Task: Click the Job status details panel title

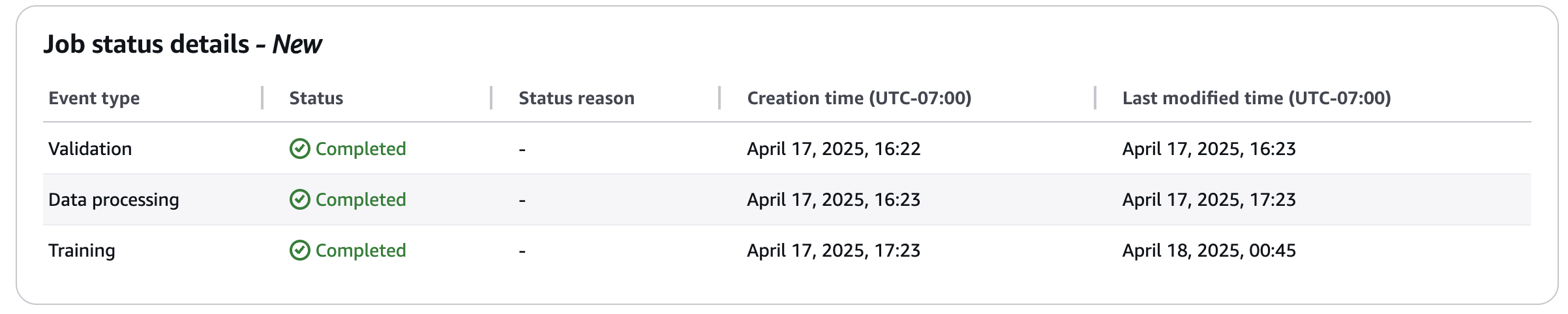Action: pyautogui.click(x=183, y=44)
